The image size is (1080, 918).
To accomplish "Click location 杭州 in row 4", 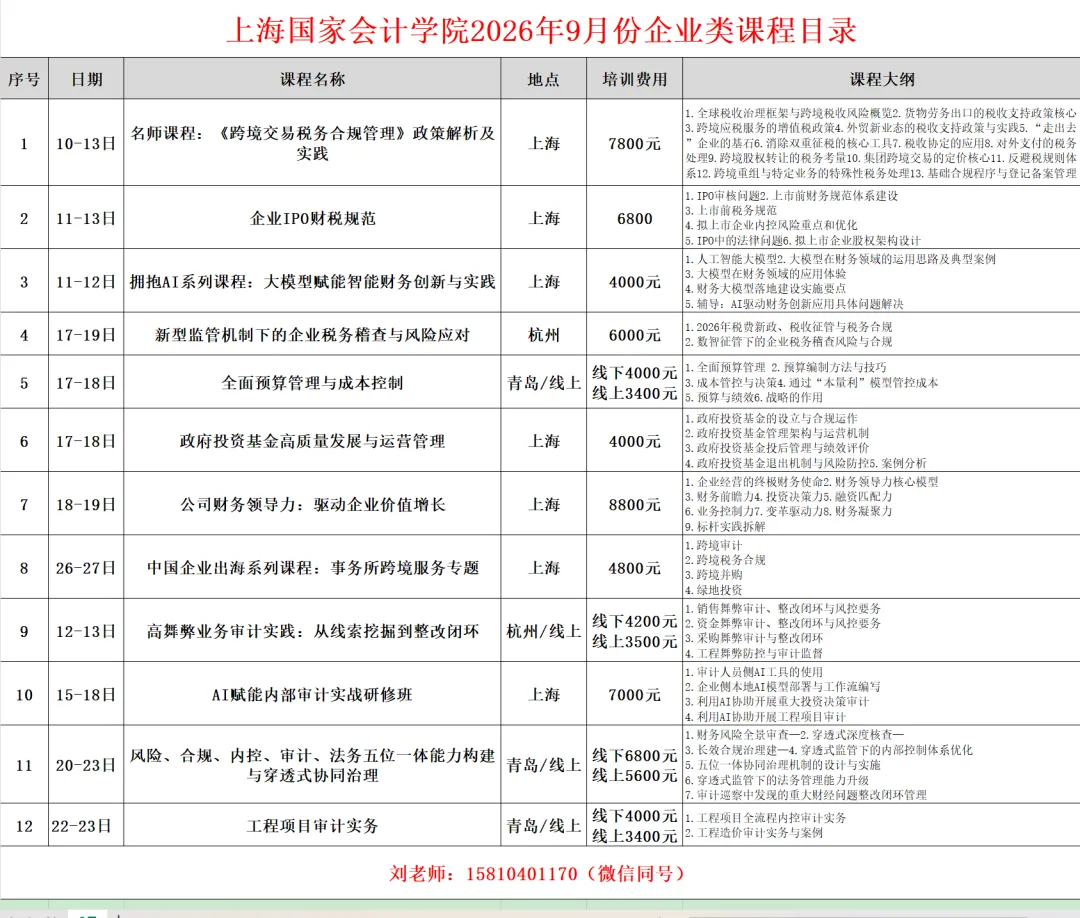I will click(x=543, y=335).
